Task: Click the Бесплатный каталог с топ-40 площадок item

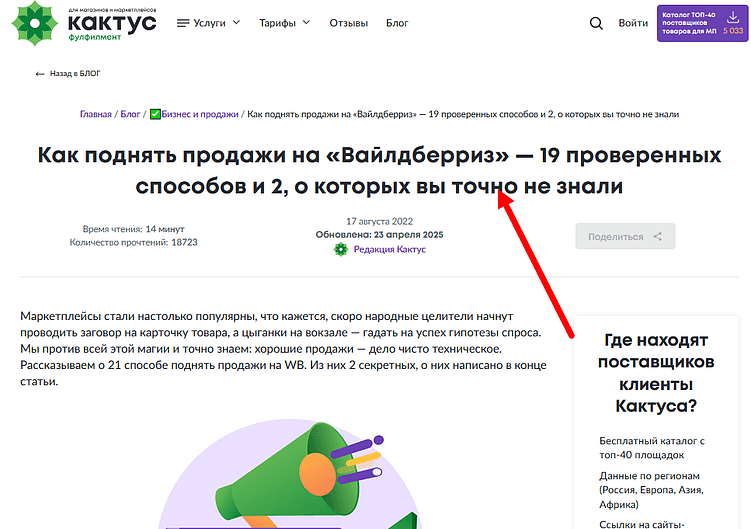Action: coord(652,448)
